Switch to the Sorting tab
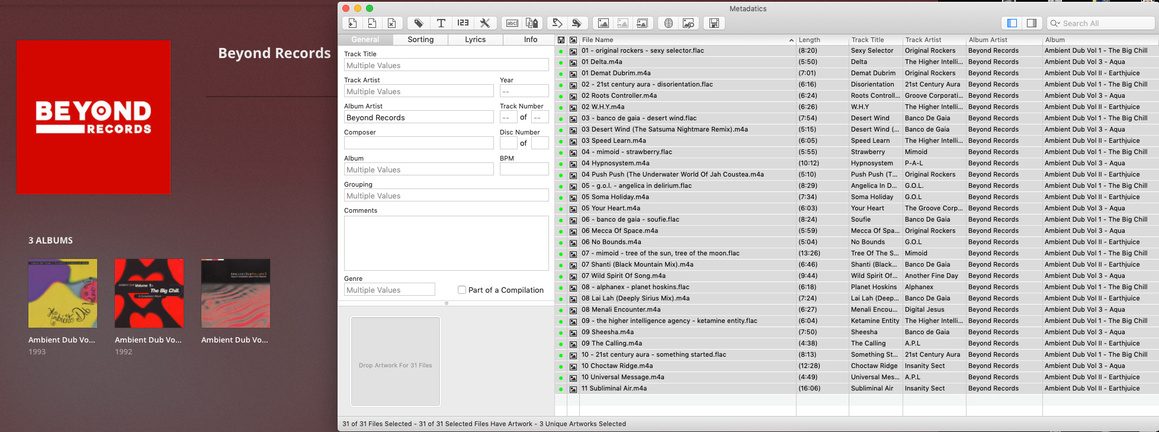 [421, 40]
